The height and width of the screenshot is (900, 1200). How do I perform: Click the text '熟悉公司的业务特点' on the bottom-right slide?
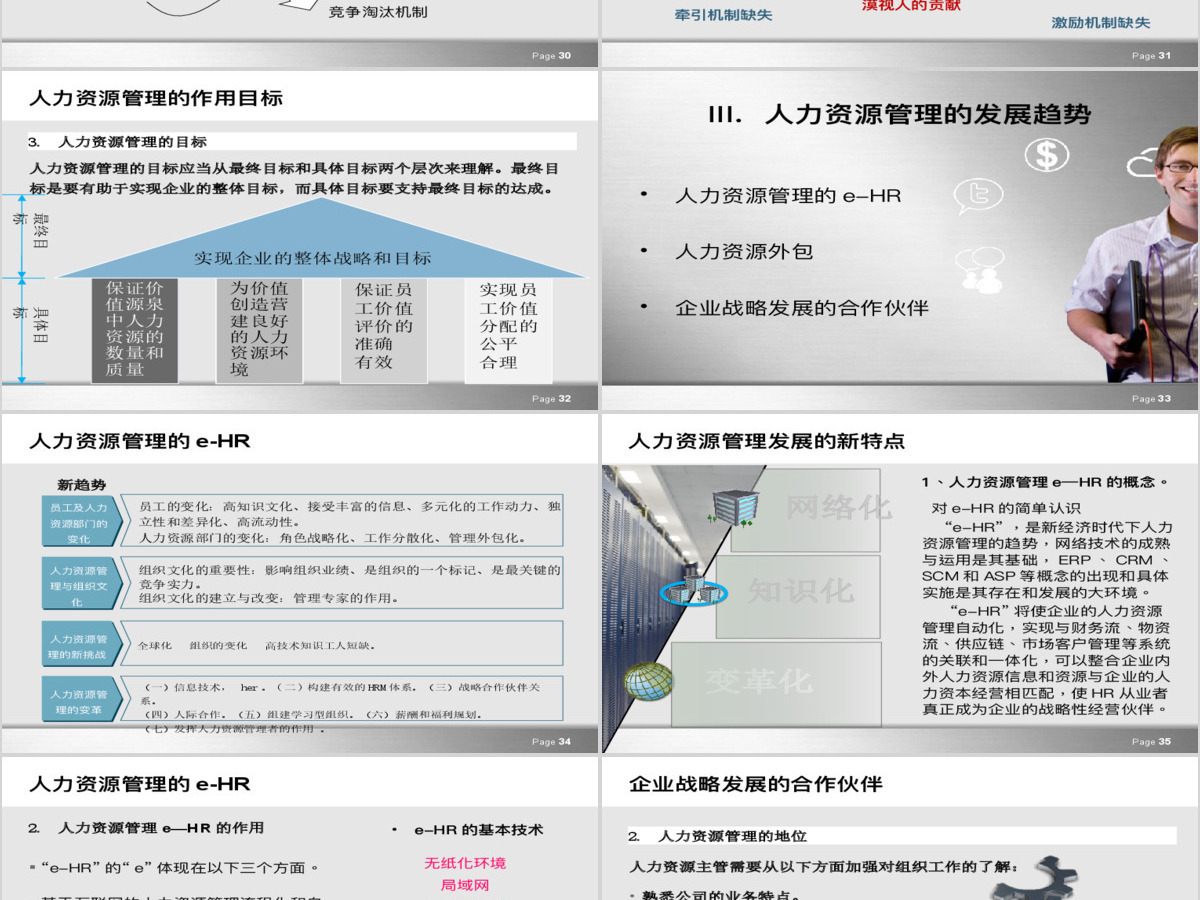715,894
